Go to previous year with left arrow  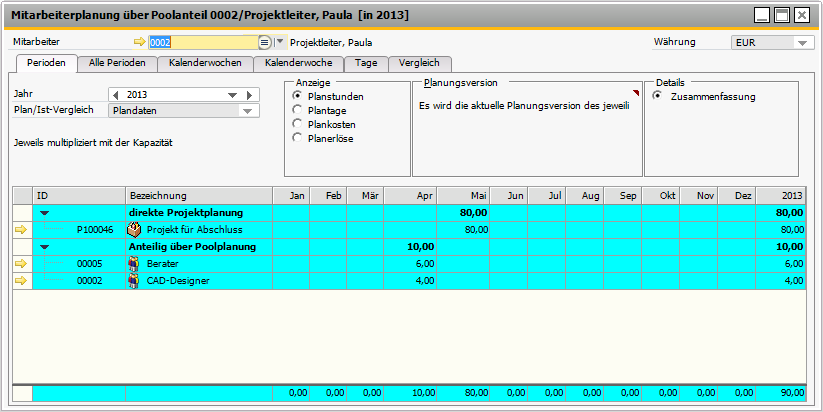point(115,95)
